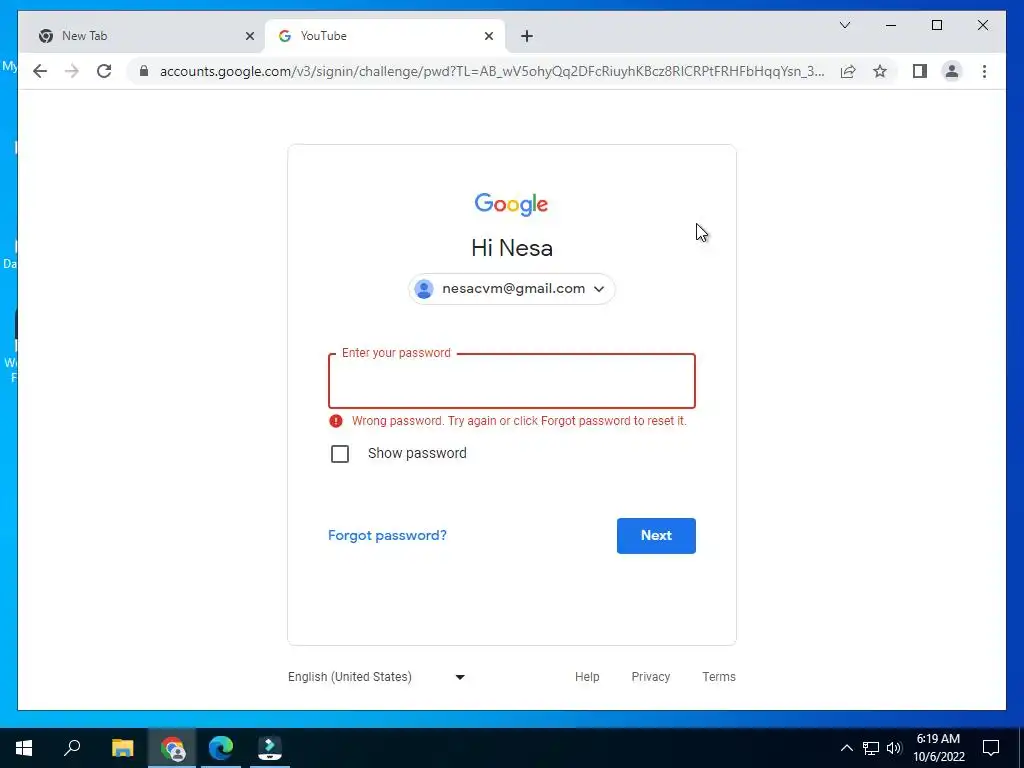Click the share page icon in address bar
1024x768 pixels.
tap(848, 71)
